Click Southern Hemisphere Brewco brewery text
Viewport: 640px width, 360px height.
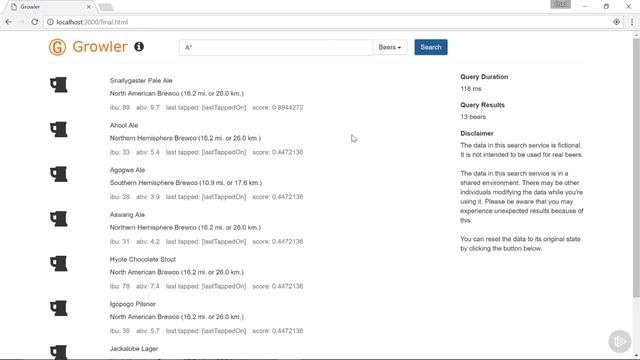(186, 183)
